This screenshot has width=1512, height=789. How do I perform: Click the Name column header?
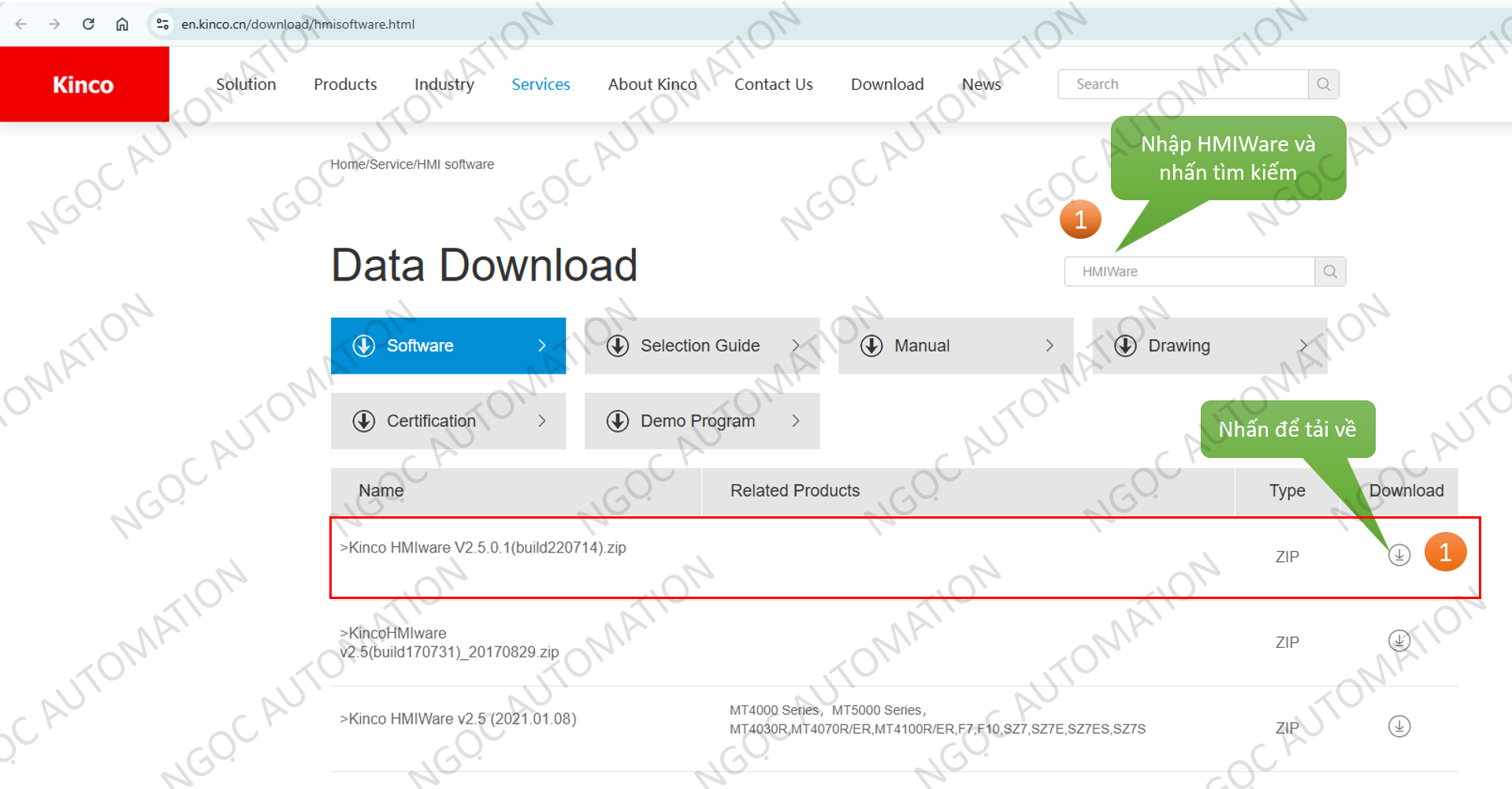[381, 490]
